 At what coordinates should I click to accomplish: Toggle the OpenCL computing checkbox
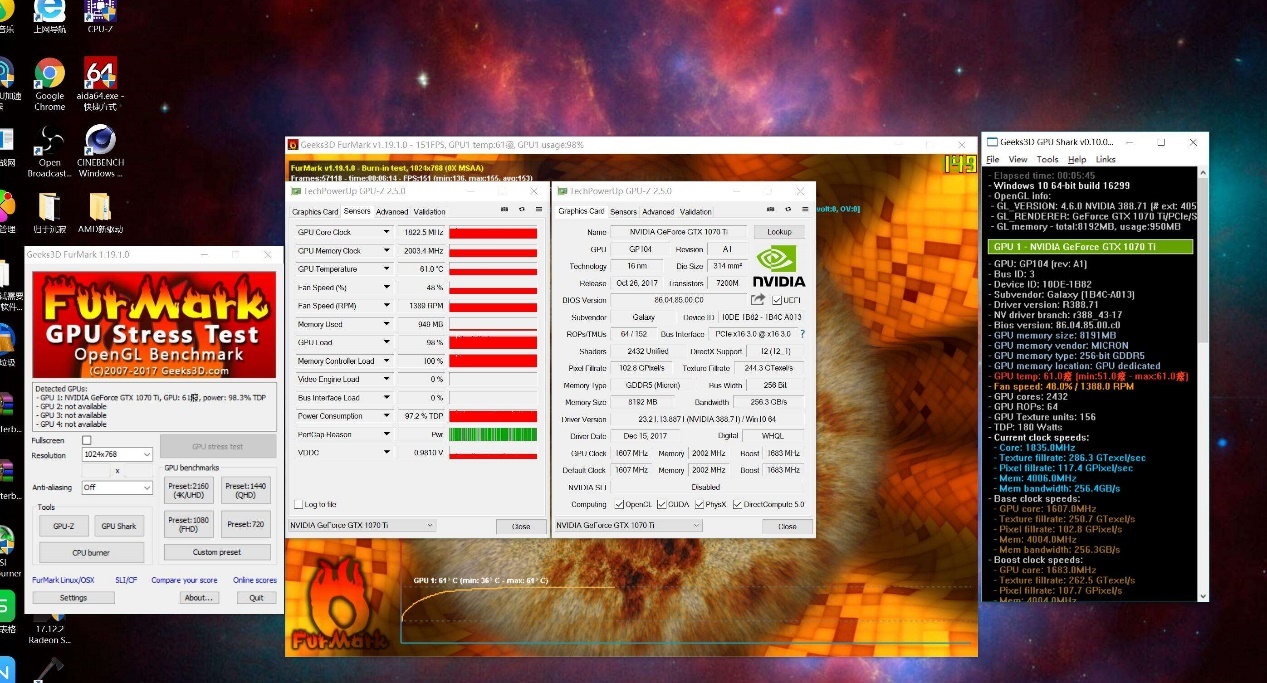(619, 505)
